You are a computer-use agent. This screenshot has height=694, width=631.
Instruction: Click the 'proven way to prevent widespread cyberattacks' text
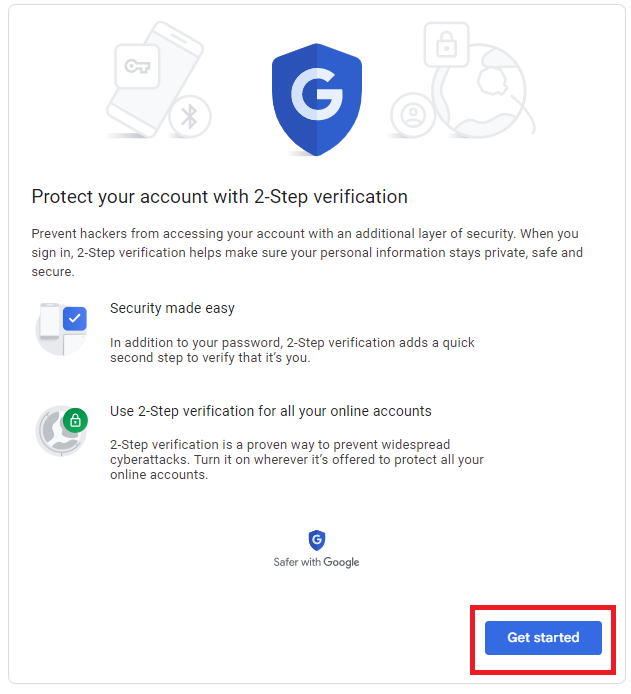click(x=296, y=459)
